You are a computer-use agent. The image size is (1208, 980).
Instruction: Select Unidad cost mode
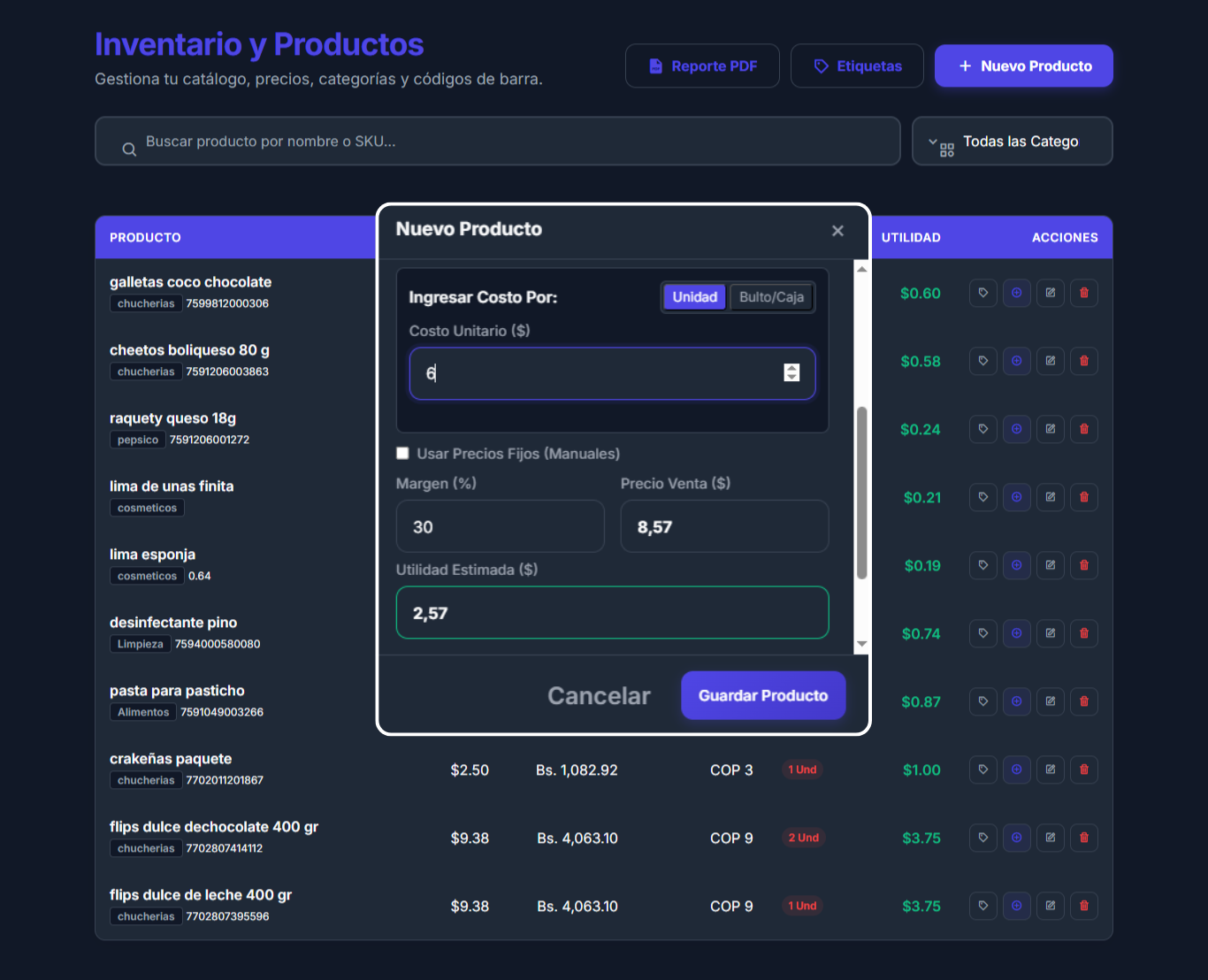pos(694,297)
